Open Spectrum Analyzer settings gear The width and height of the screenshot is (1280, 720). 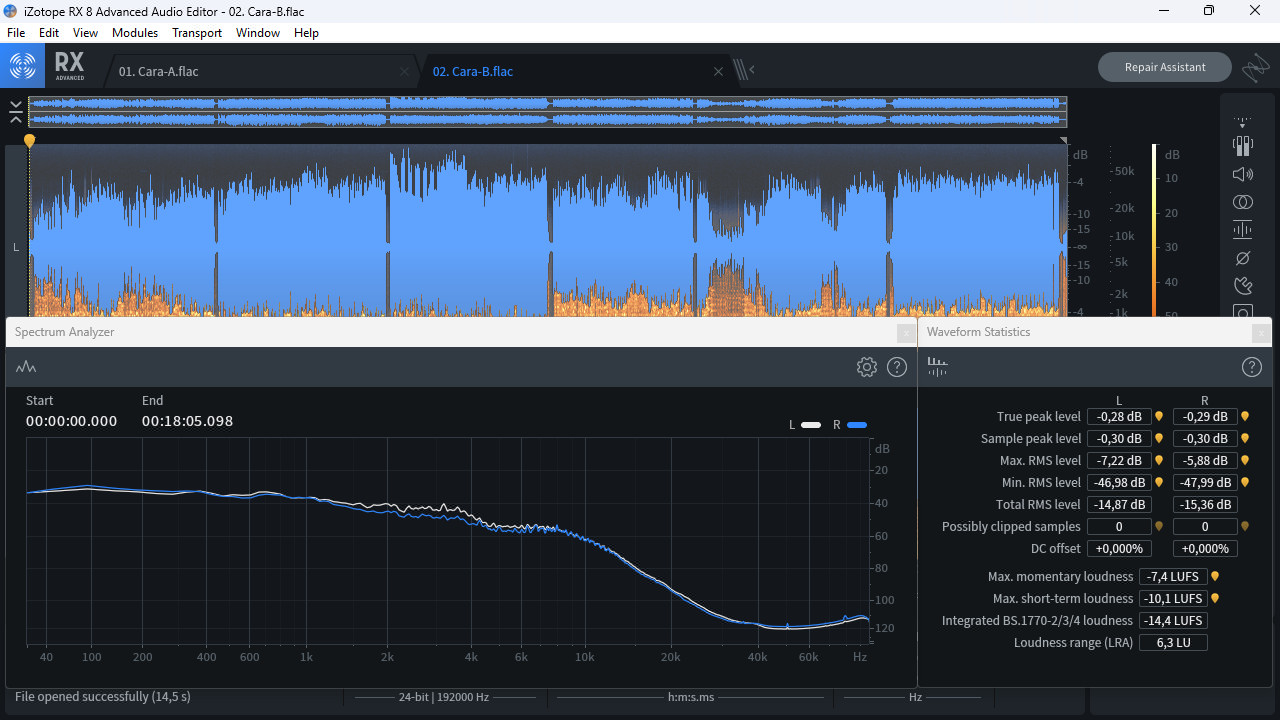[867, 367]
